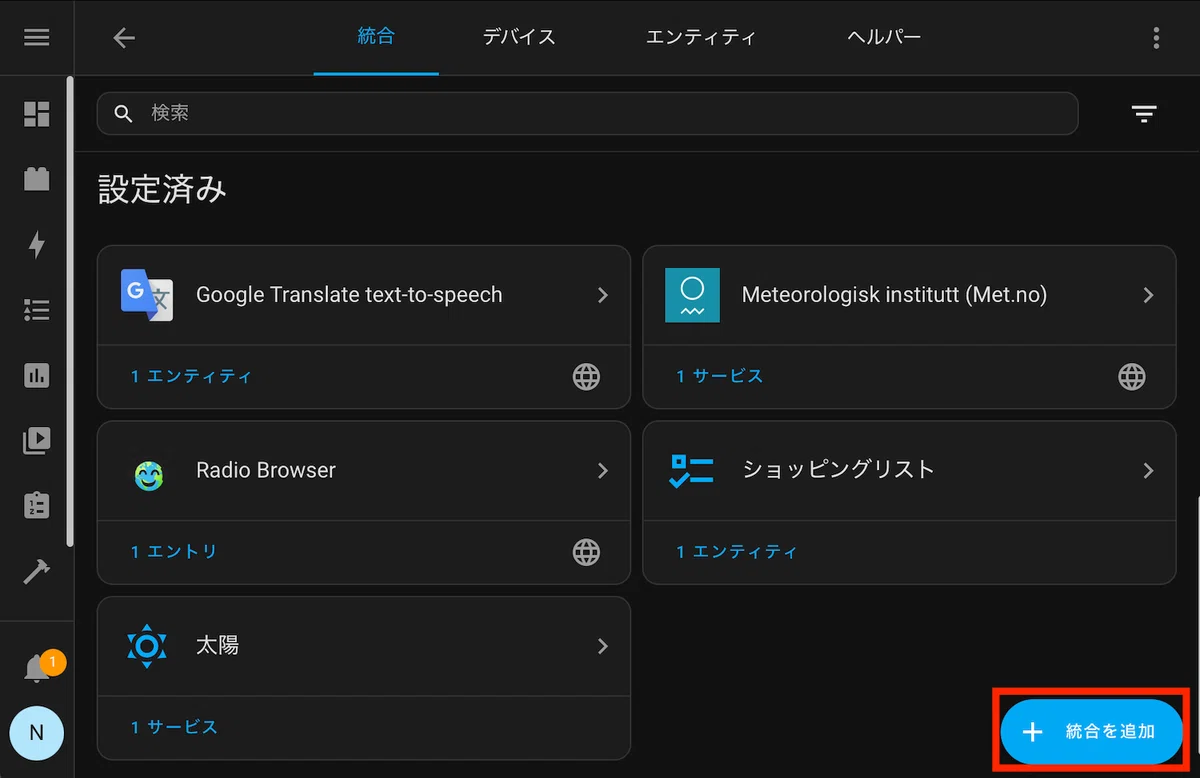Open the To-do clipboard sidebar icon
The height and width of the screenshot is (778, 1200).
37,505
